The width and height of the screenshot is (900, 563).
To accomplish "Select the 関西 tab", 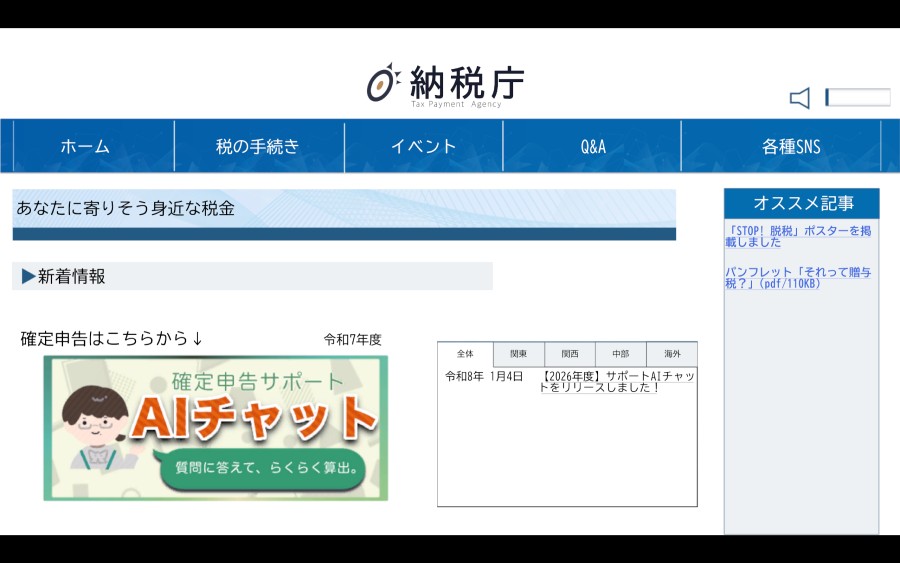I will point(569,354).
